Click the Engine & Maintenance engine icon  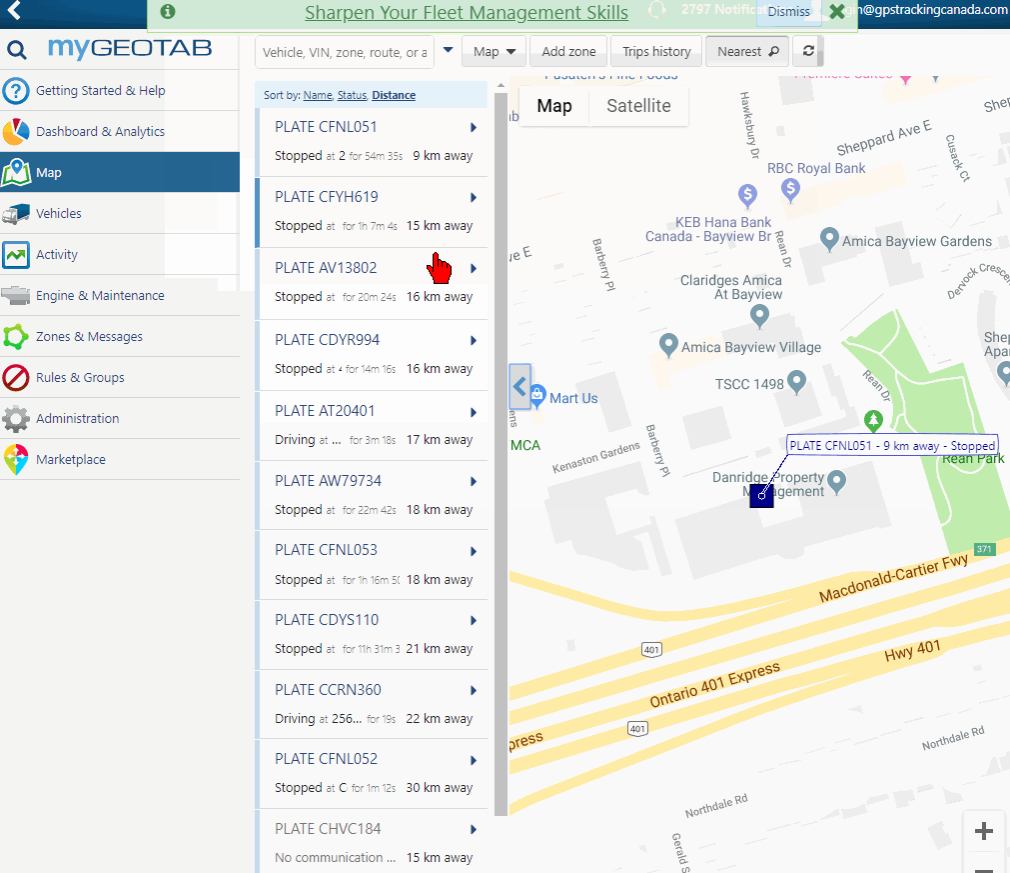[15, 296]
